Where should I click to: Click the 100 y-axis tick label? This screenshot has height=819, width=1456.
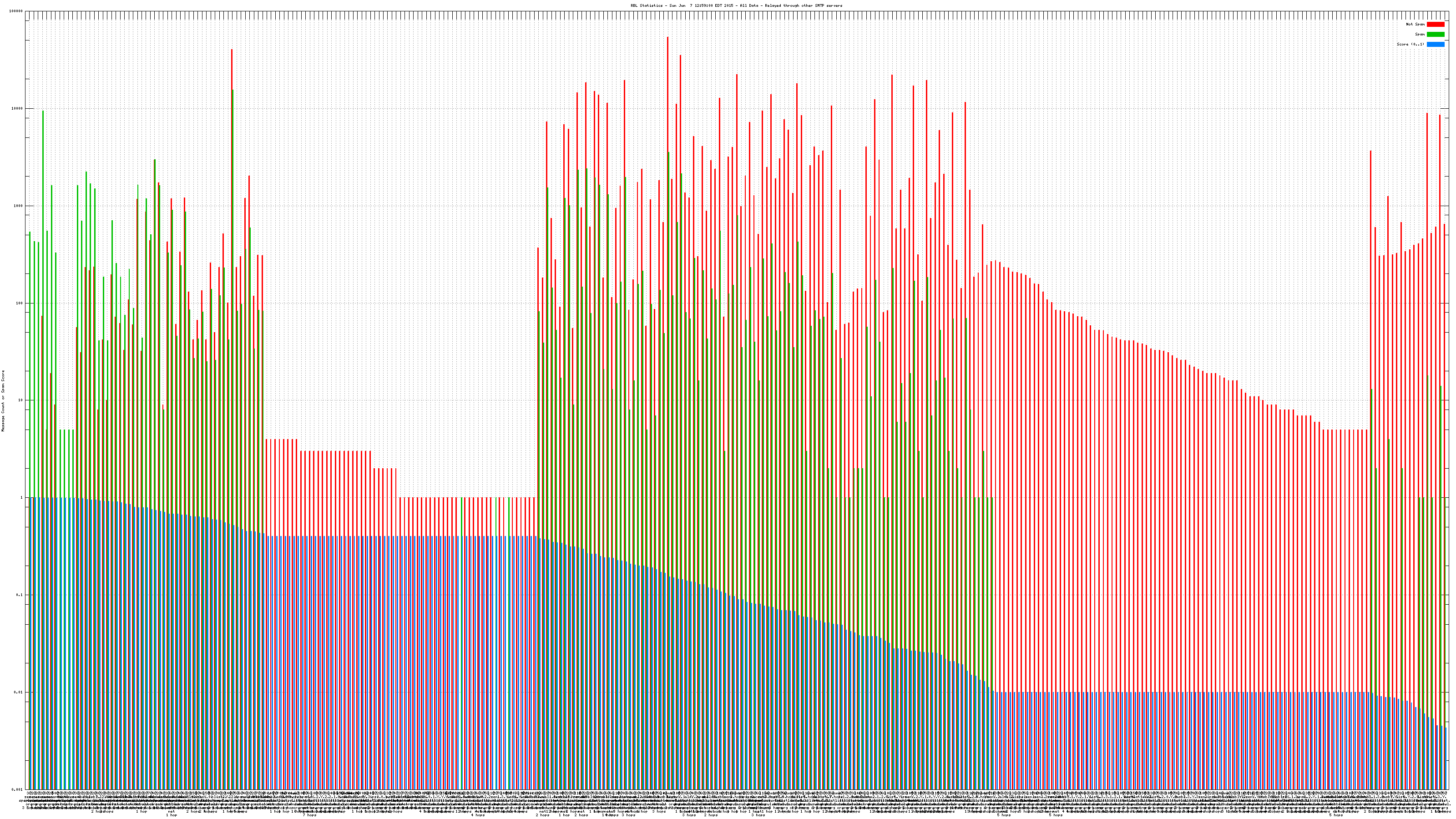coord(20,303)
